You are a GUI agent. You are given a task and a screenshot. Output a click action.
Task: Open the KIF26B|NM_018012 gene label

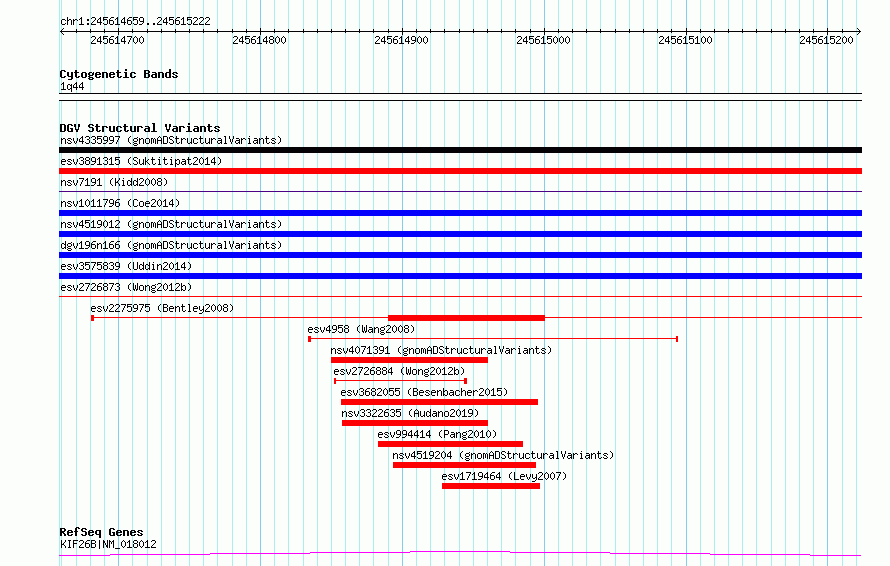(108, 544)
